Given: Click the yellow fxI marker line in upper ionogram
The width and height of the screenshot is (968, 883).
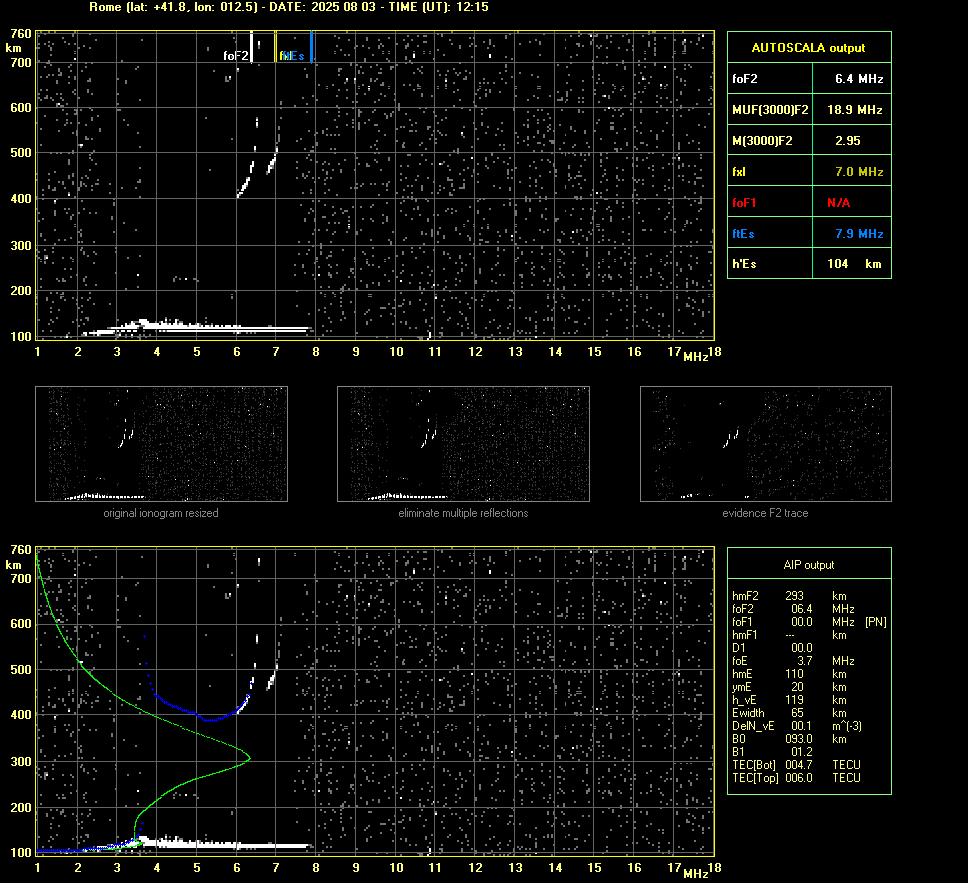Looking at the screenshot, I should click(x=275, y=46).
